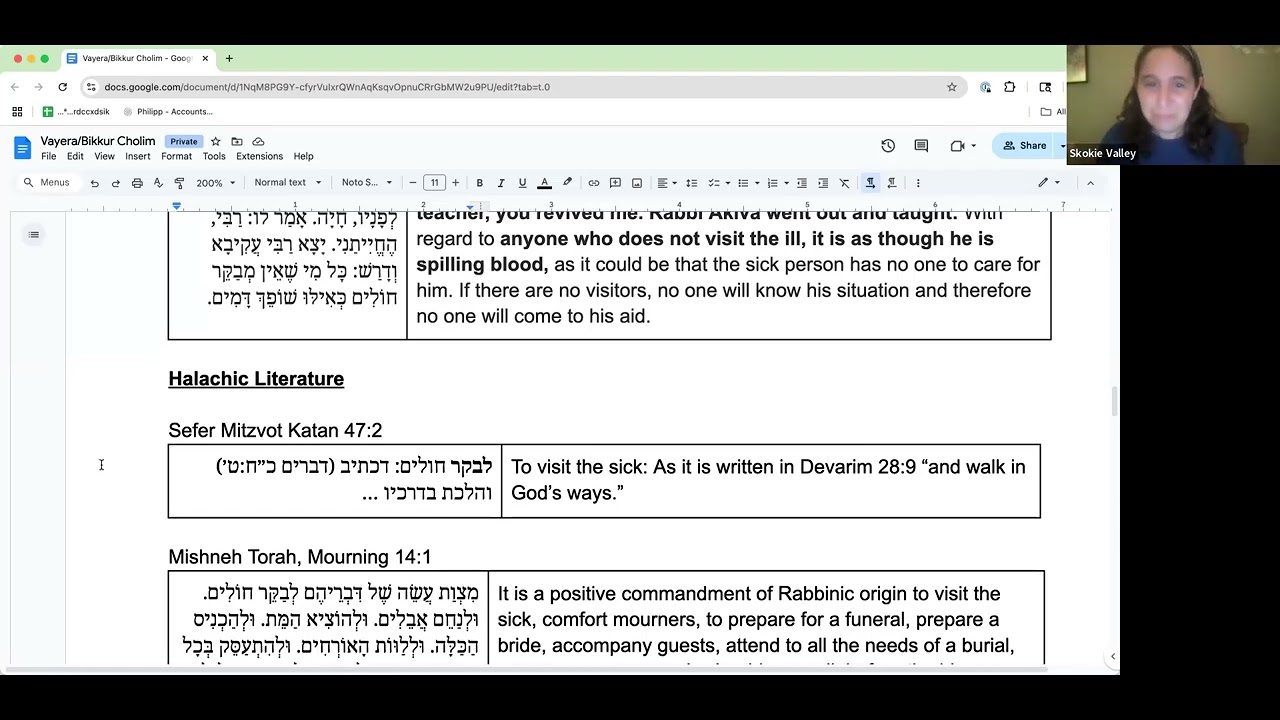The image size is (1280, 720).
Task: Toggle italic formatting
Action: coord(501,183)
